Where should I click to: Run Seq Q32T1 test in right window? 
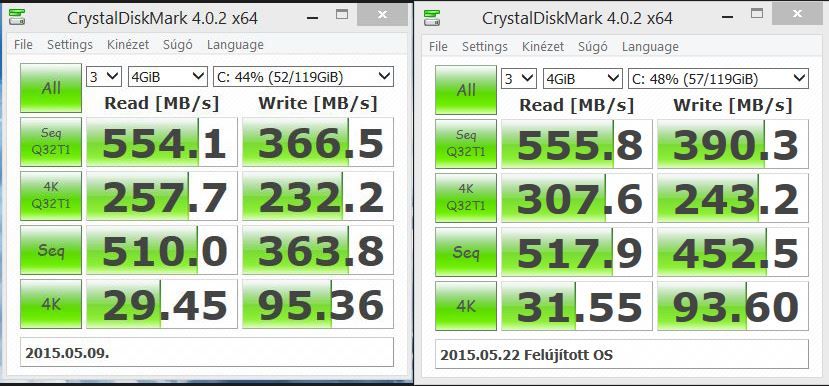point(466,144)
